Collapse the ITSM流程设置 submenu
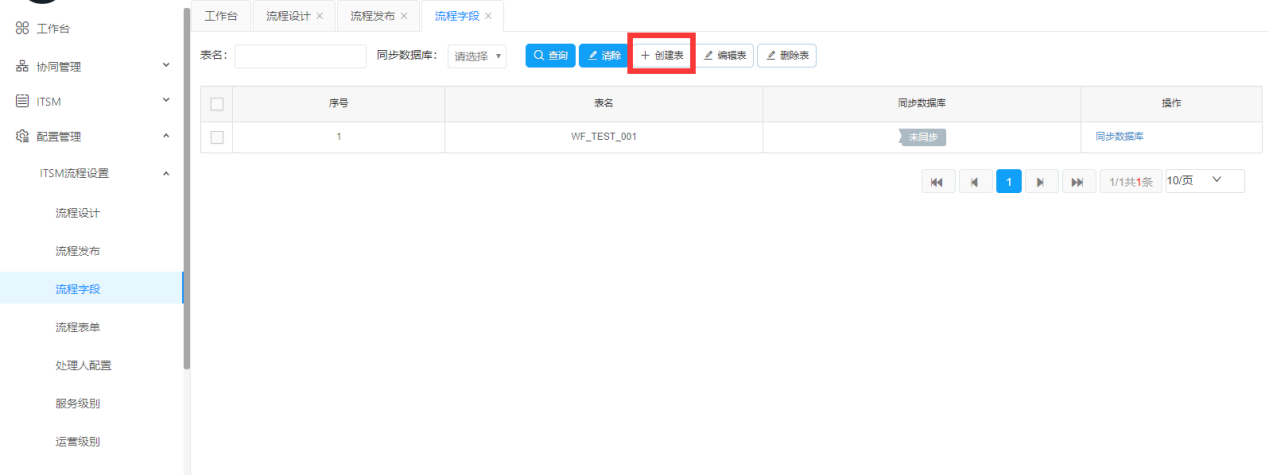 click(x=166, y=173)
